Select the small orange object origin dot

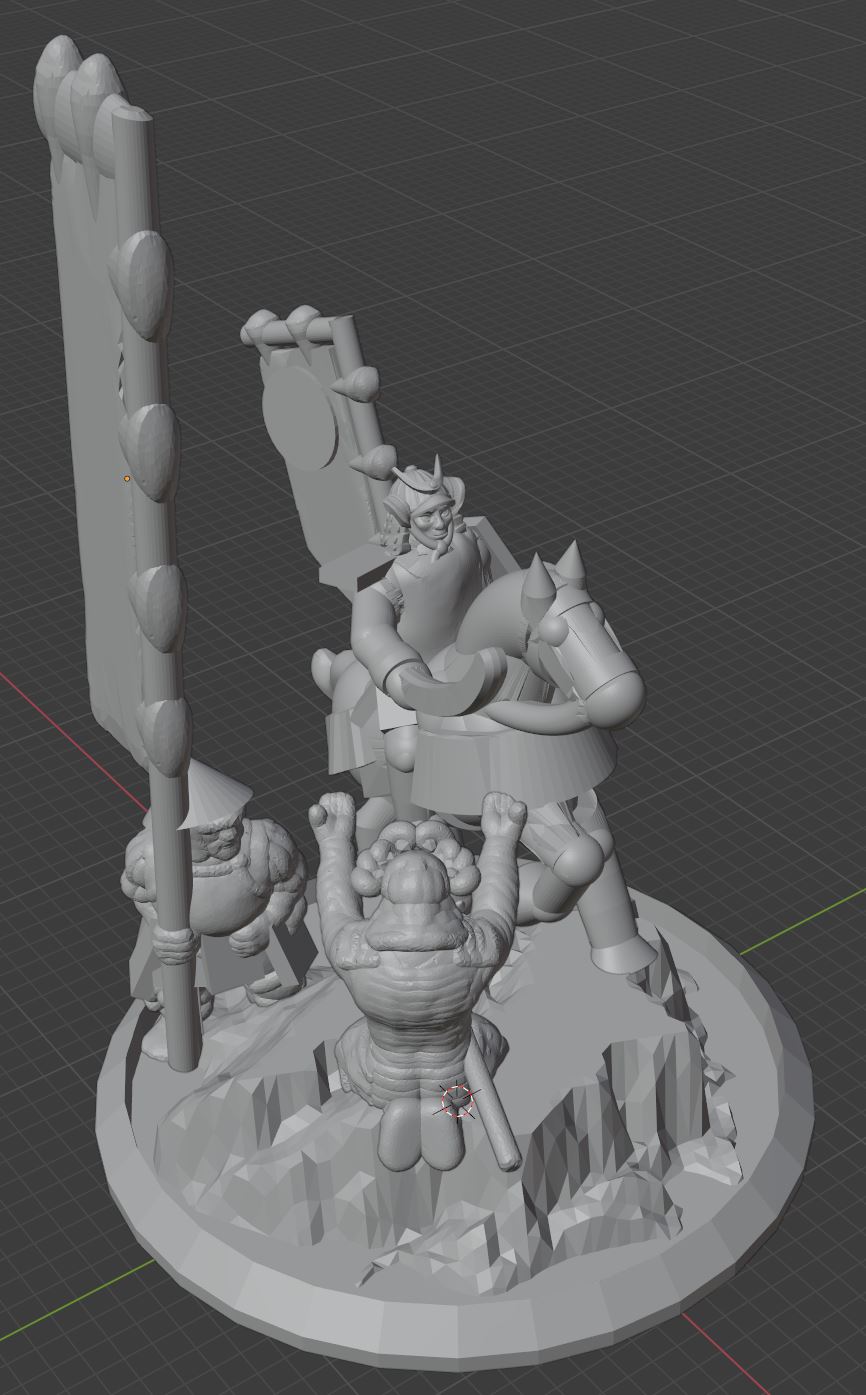click(x=127, y=479)
